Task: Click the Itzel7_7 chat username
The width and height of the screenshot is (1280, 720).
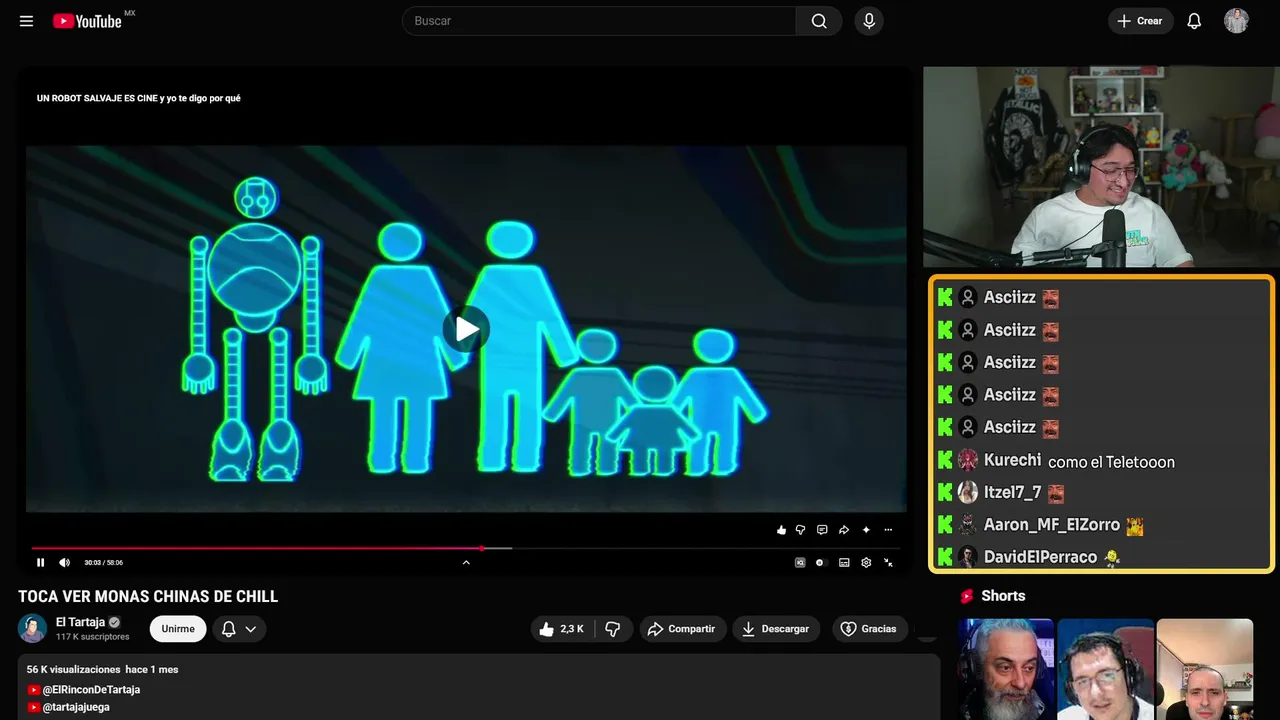Action: click(x=1012, y=492)
